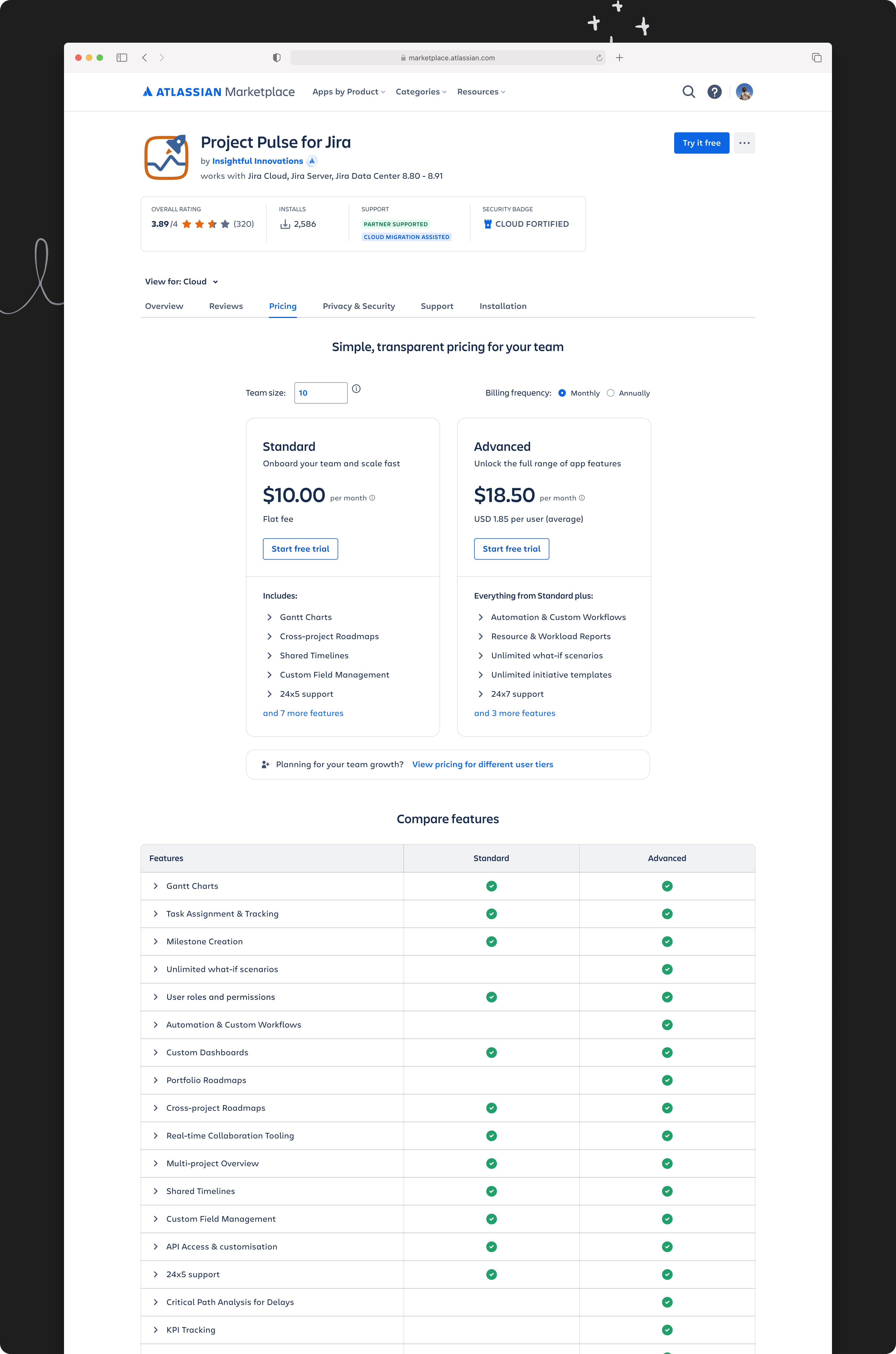Image resolution: width=896 pixels, height=1354 pixels.
Task: Open Apps by Product dropdown
Action: point(349,92)
